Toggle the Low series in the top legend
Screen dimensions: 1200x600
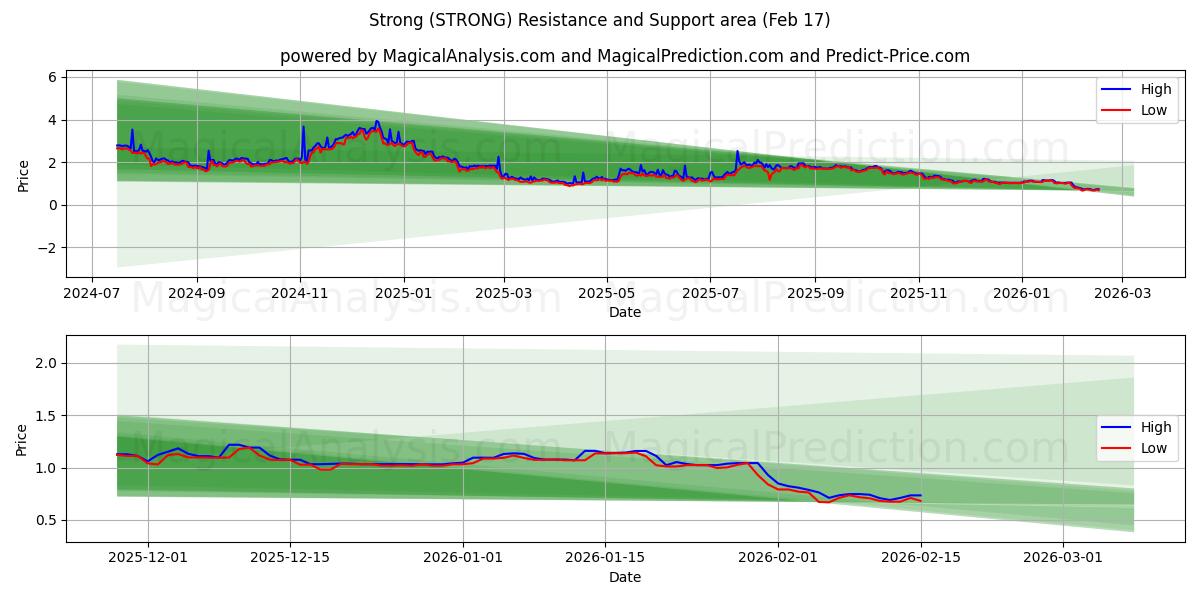[x=1155, y=109]
